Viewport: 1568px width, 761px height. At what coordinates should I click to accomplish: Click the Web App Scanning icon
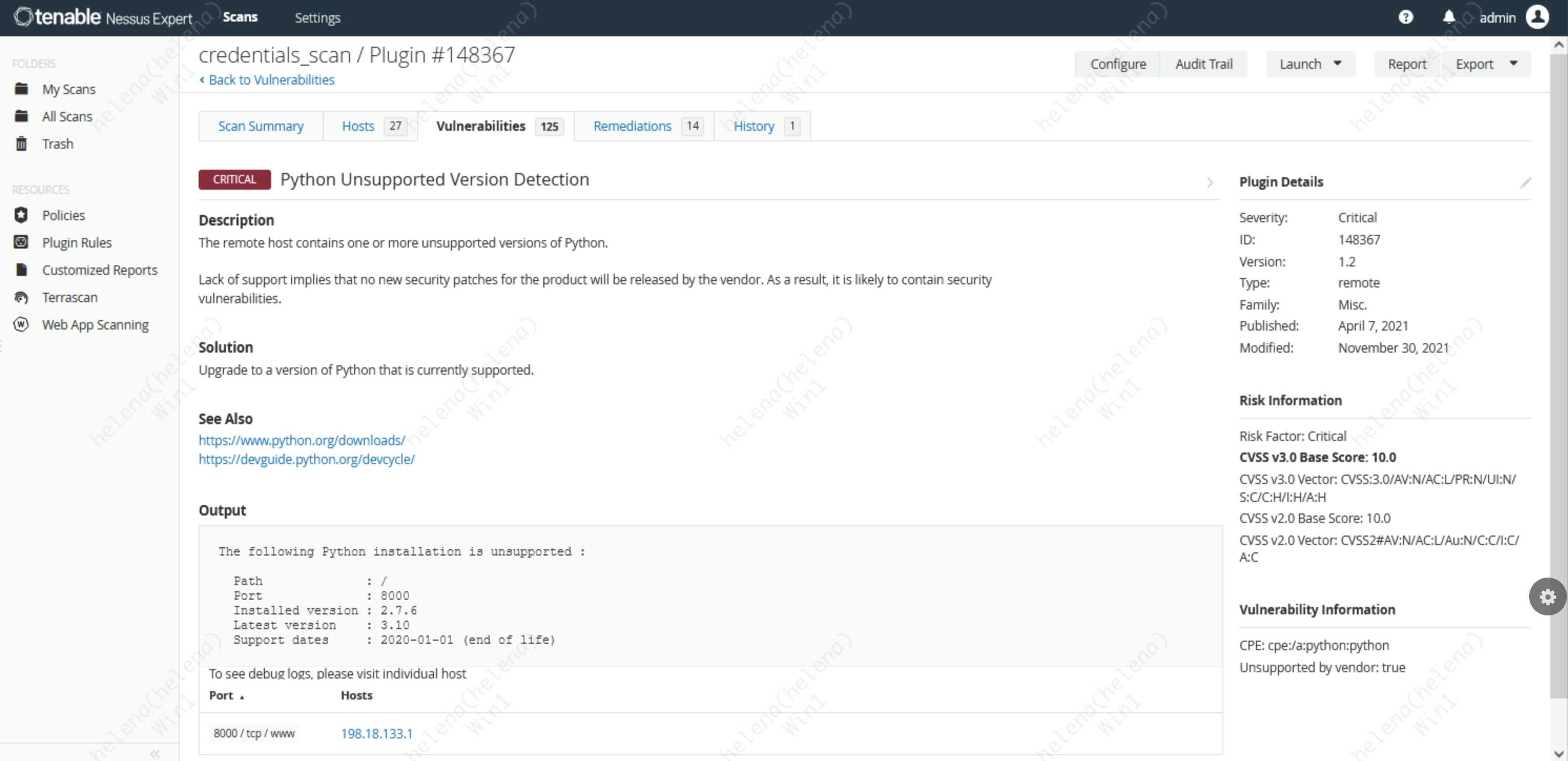[x=22, y=324]
